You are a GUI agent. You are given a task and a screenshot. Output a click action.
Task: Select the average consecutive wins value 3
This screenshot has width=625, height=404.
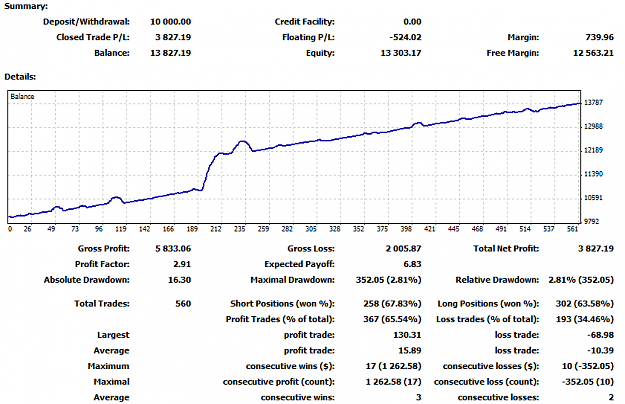[x=419, y=398]
